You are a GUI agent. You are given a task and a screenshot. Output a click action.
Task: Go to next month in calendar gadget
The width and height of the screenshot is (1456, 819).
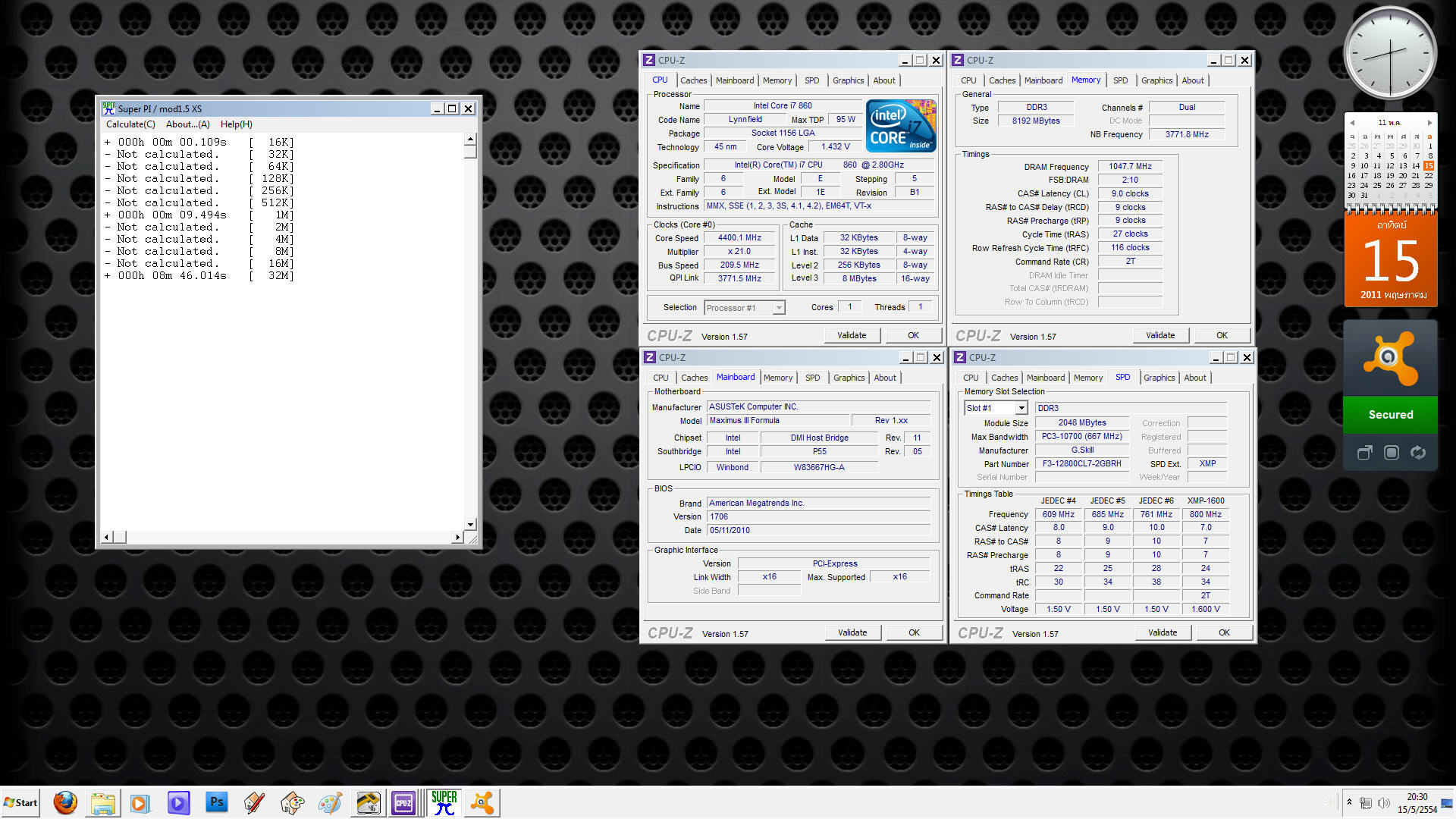click(1429, 122)
